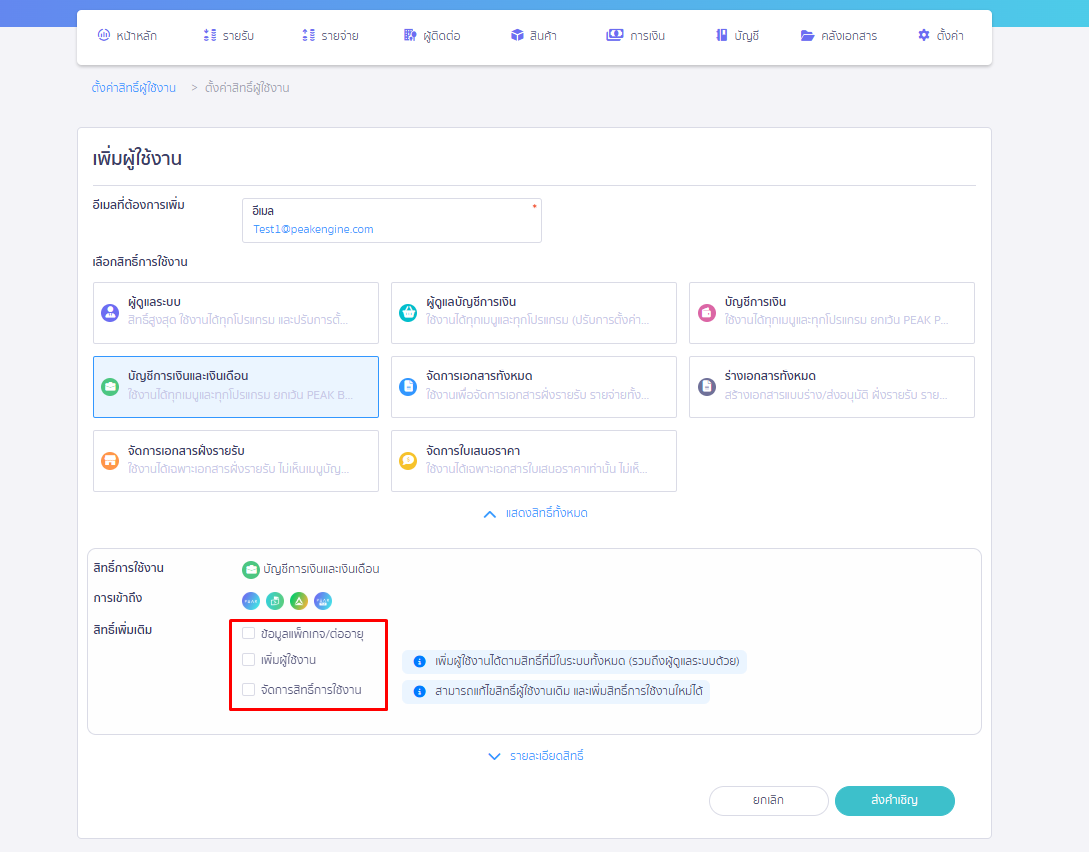Click the purple ผู้ดูแลระบบ role icon
This screenshot has height=852, width=1089.
[x=110, y=312]
